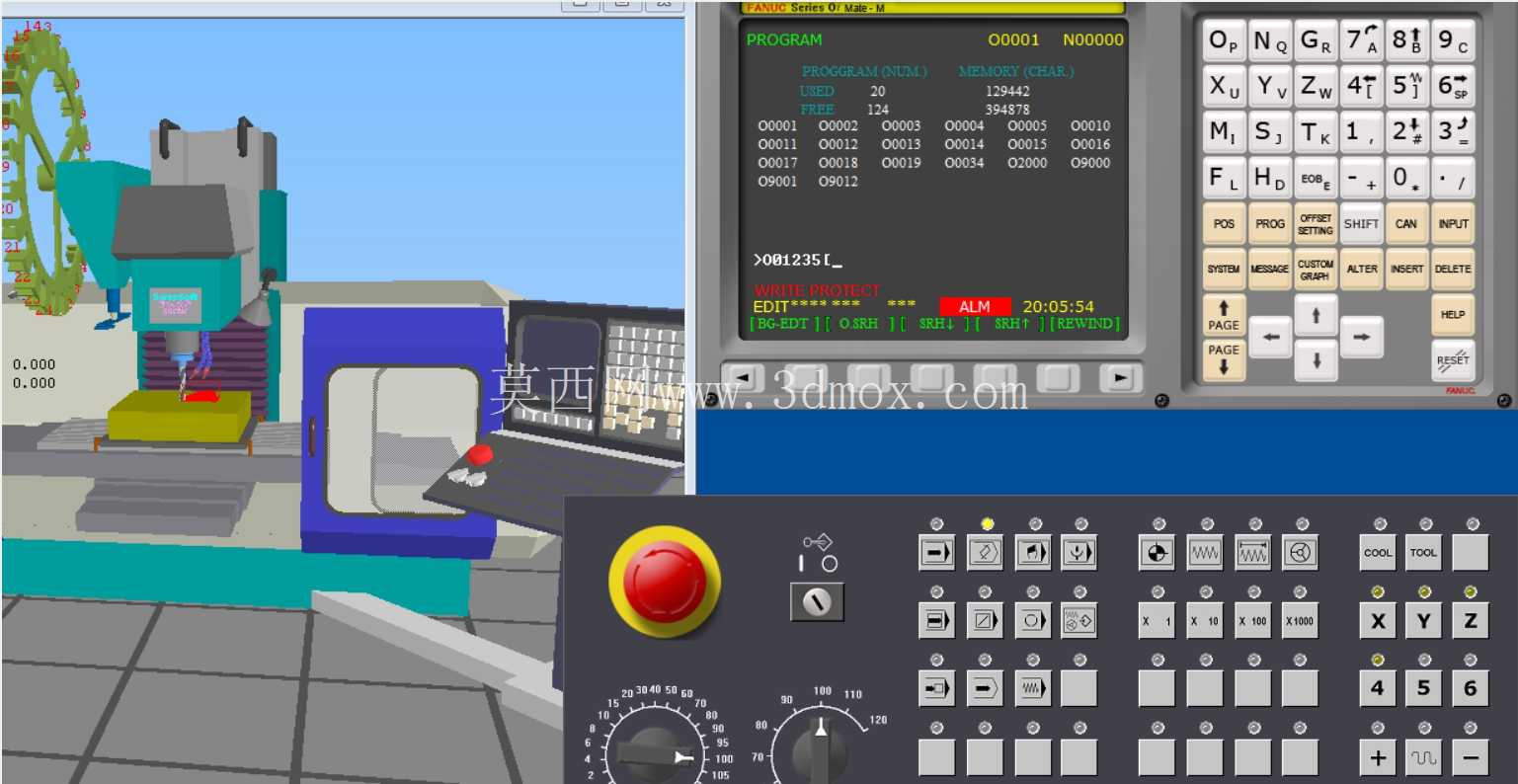Screen dimensions: 1518x784
Task: Click the rapid traverse wave button between + and −
Action: [1423, 757]
